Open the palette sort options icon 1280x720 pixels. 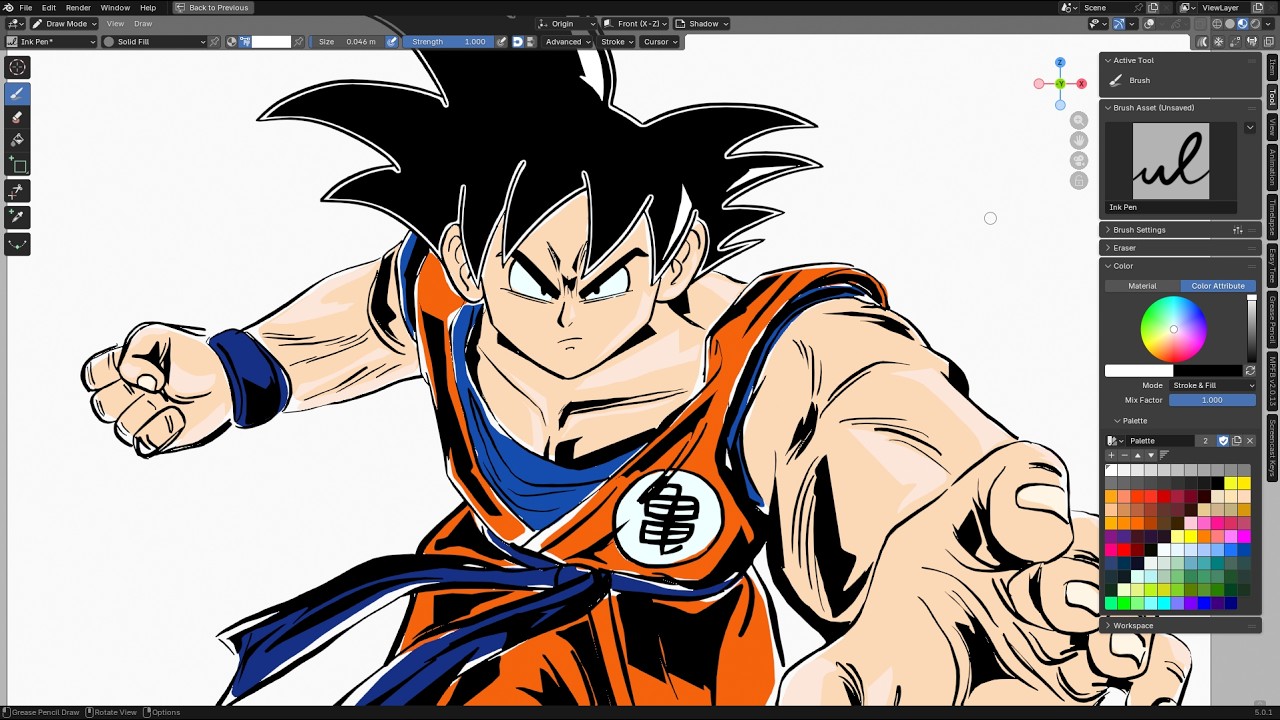point(1163,455)
